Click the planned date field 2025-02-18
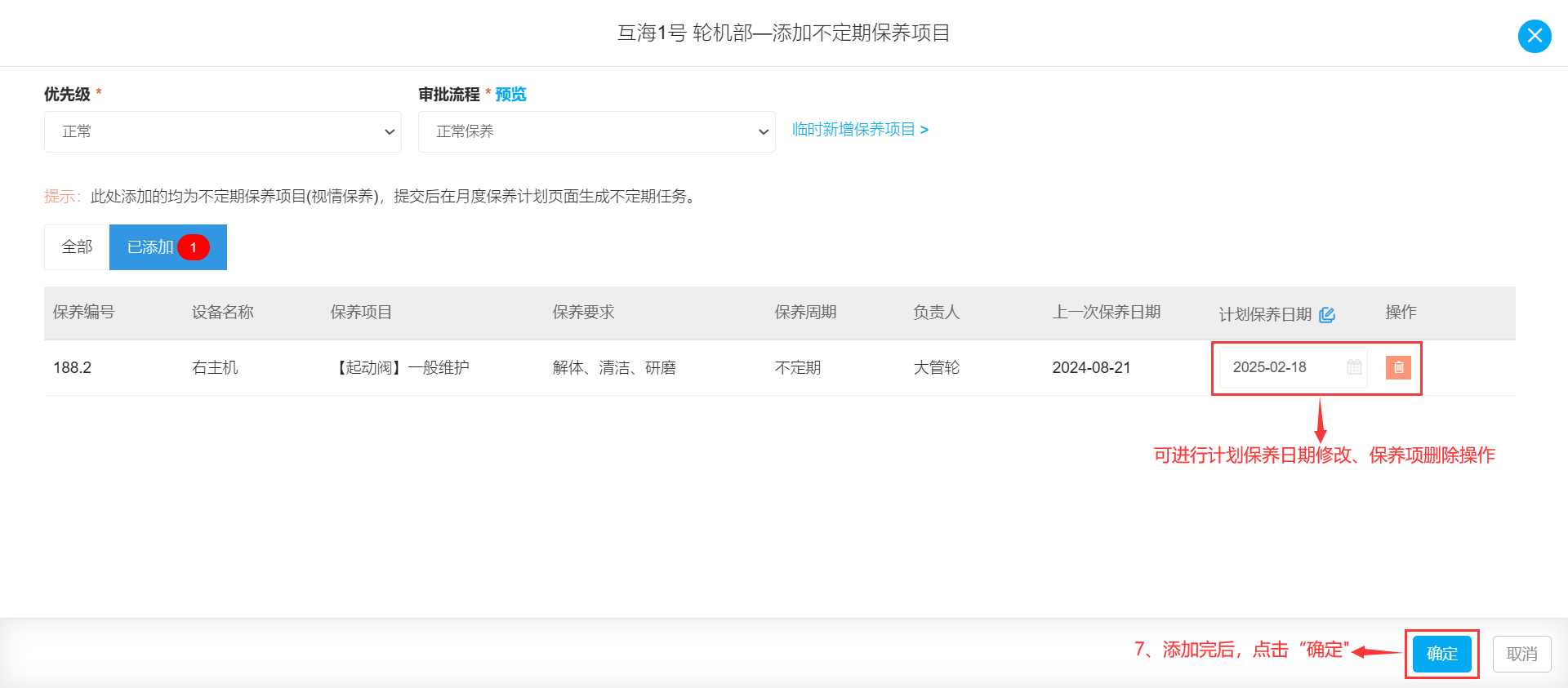 (x=1293, y=367)
